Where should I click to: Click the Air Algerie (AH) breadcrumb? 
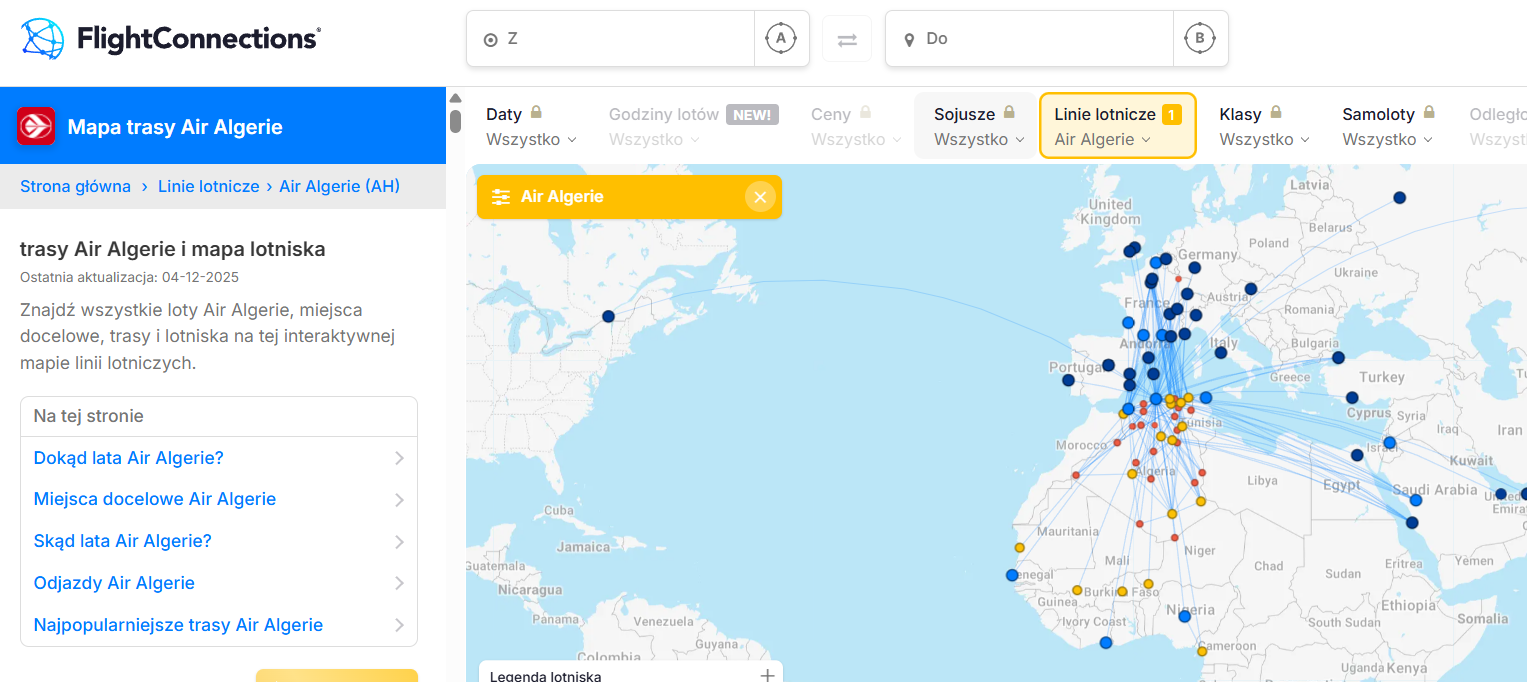point(339,186)
